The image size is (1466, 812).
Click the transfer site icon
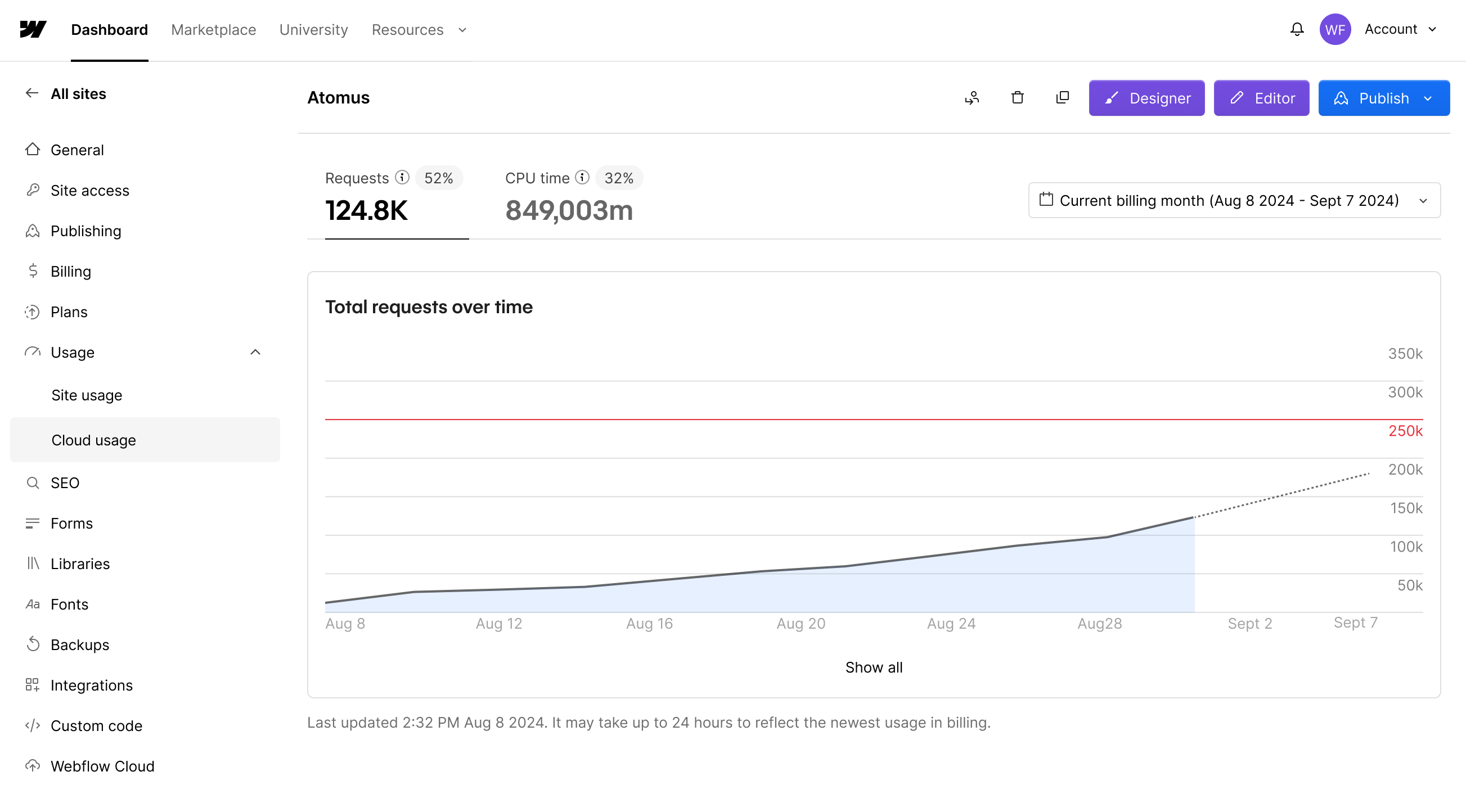[x=972, y=97]
